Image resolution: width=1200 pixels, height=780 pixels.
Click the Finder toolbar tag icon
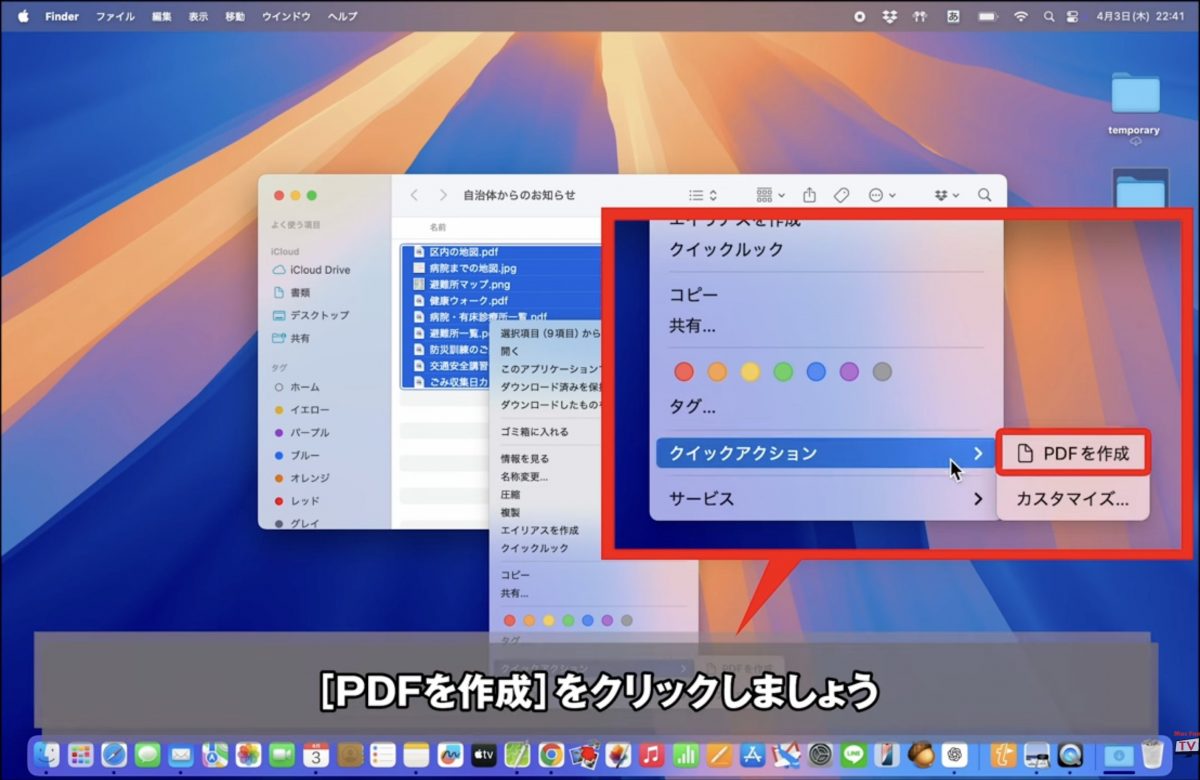point(842,195)
